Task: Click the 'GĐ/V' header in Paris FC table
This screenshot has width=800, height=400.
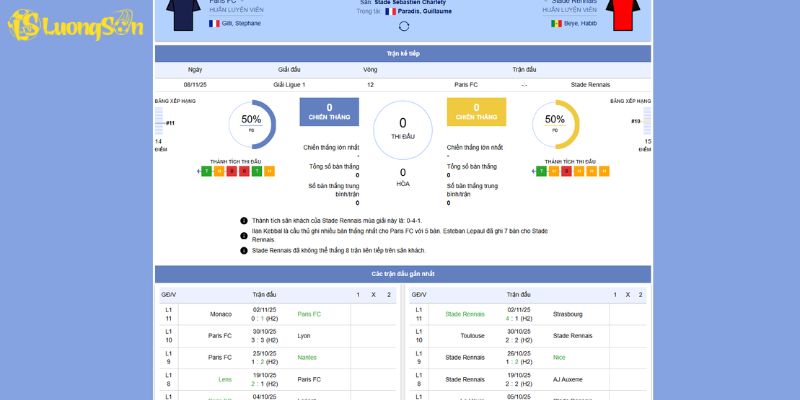Action: point(168,295)
